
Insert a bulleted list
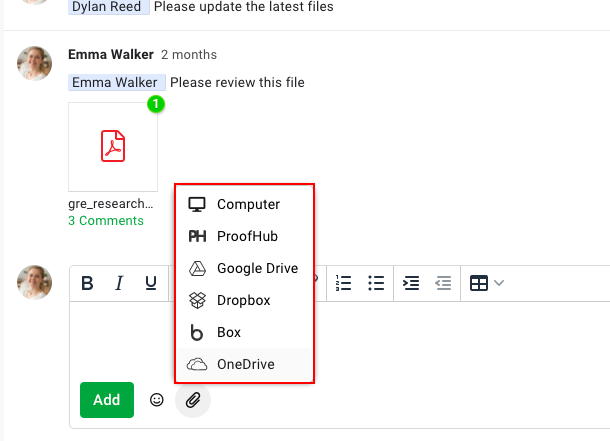(x=376, y=283)
